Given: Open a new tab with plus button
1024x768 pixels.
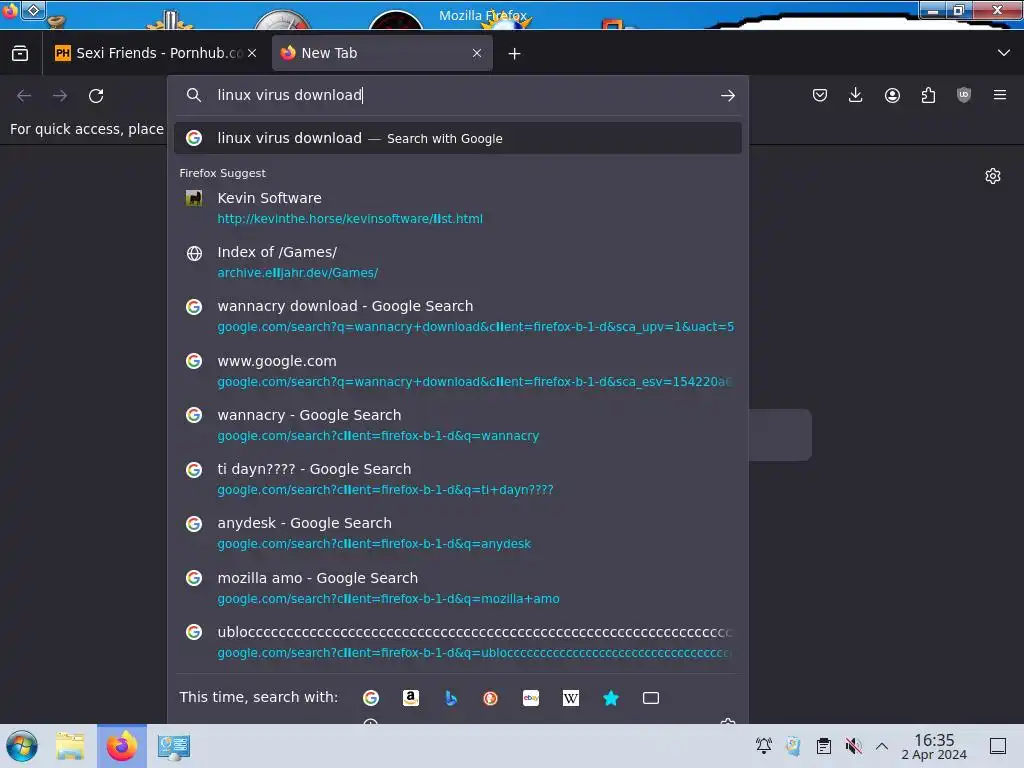Looking at the screenshot, I should click(515, 54).
